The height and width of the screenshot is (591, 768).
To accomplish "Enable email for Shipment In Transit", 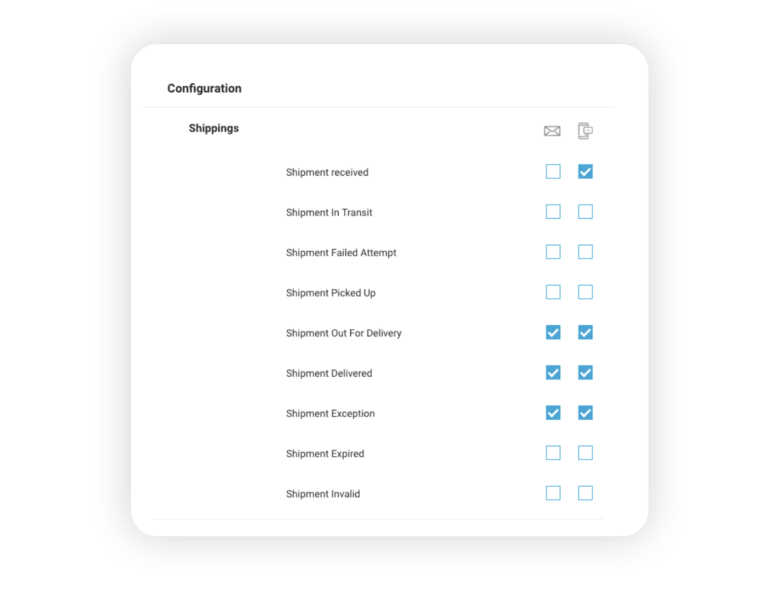I will point(553,212).
